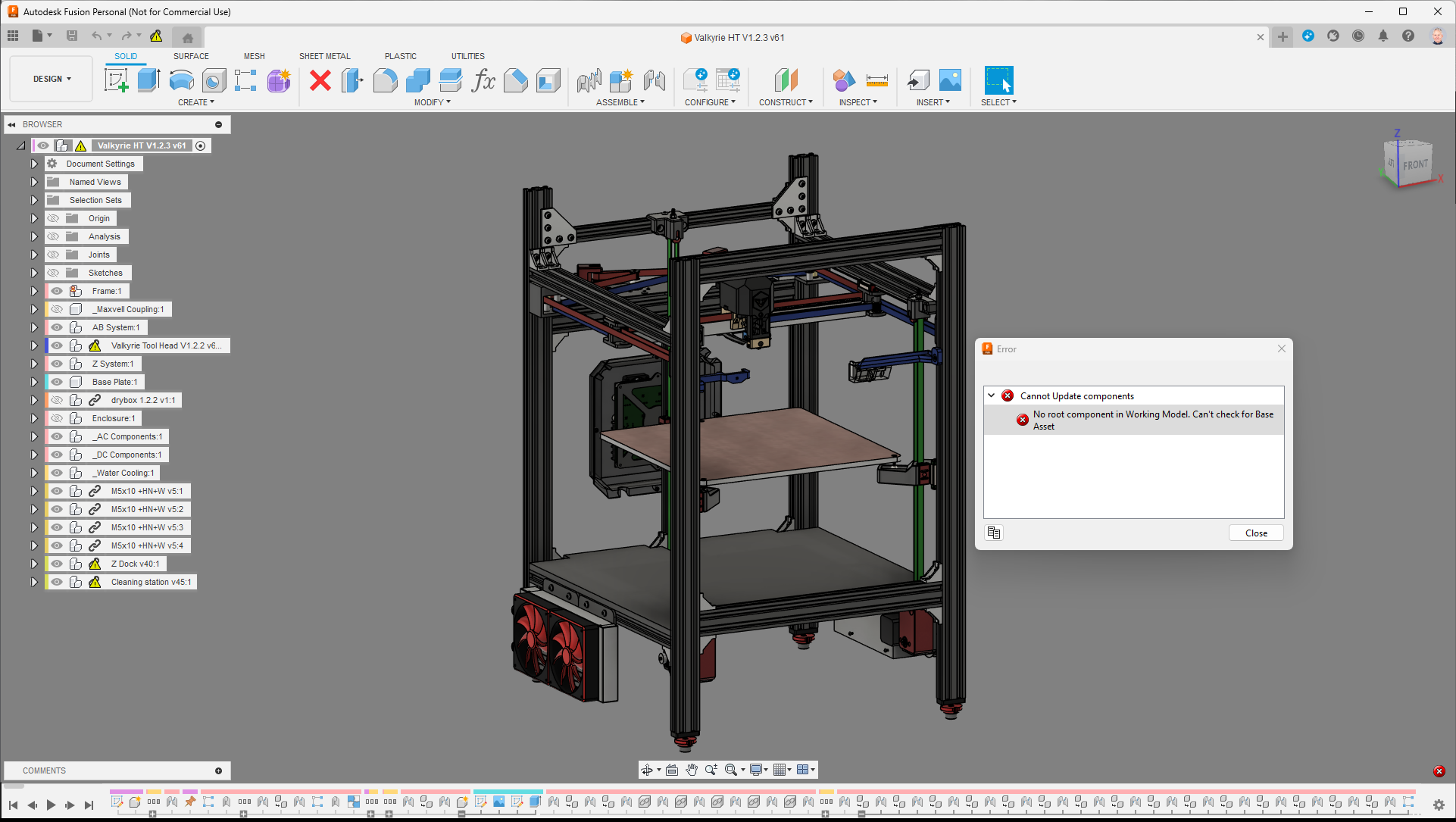Open the DESIGN workspace dropdown
This screenshot has width=1456, height=822.
(x=52, y=79)
